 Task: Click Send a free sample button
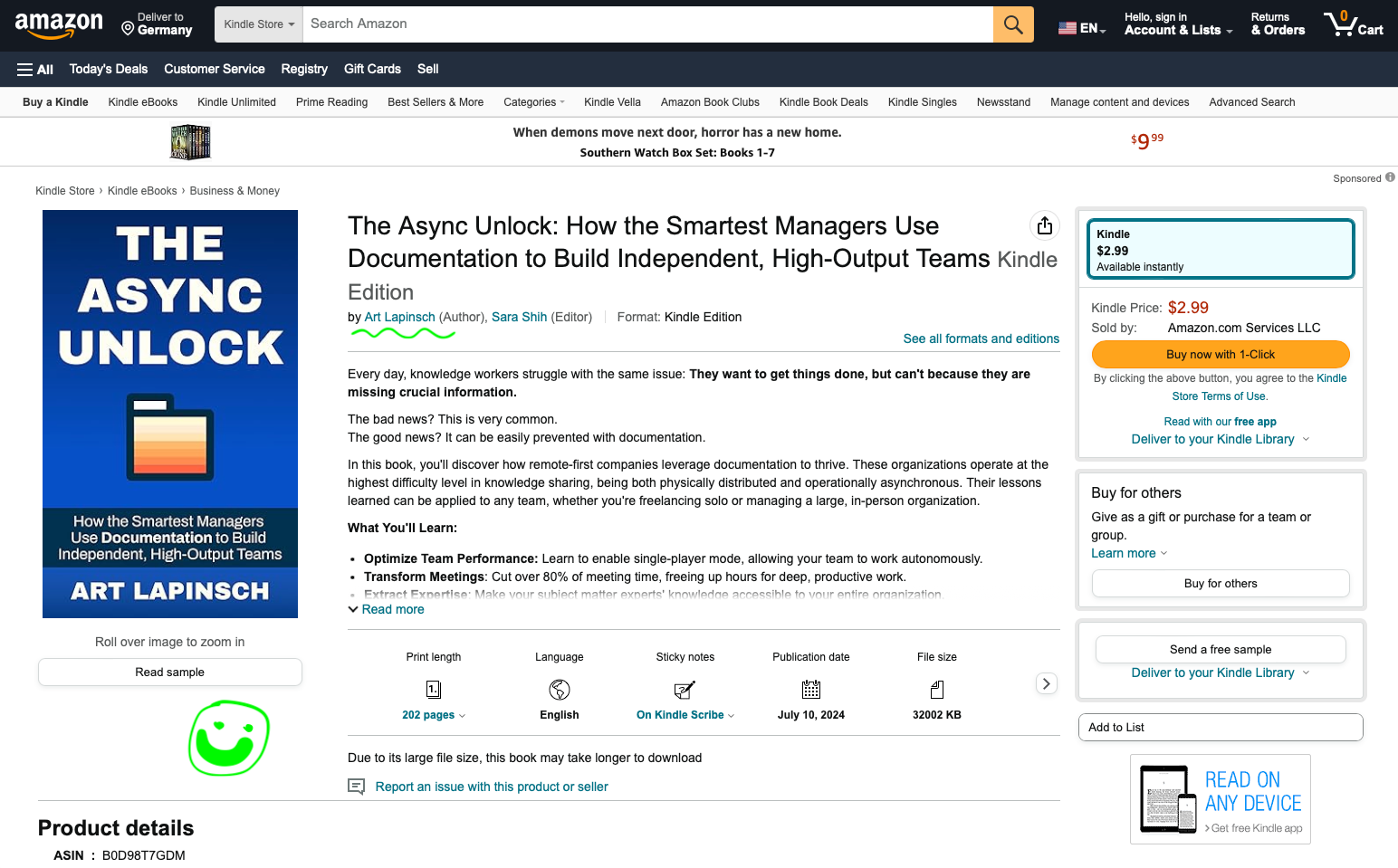pos(1221,650)
